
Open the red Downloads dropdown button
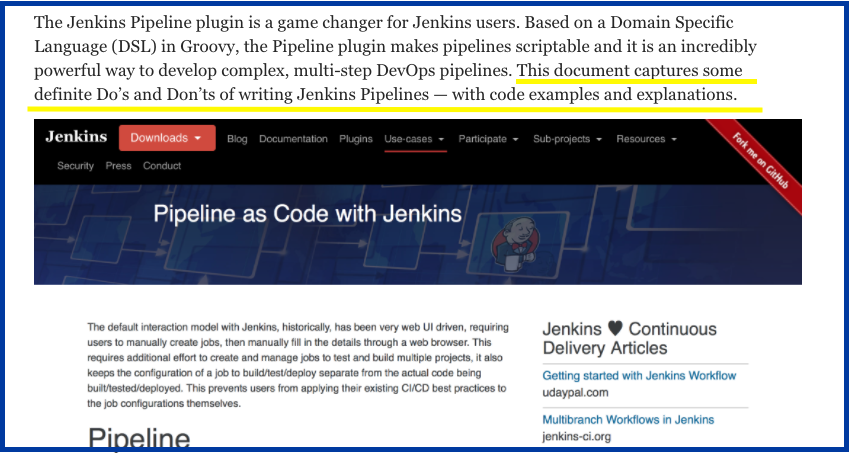167,138
